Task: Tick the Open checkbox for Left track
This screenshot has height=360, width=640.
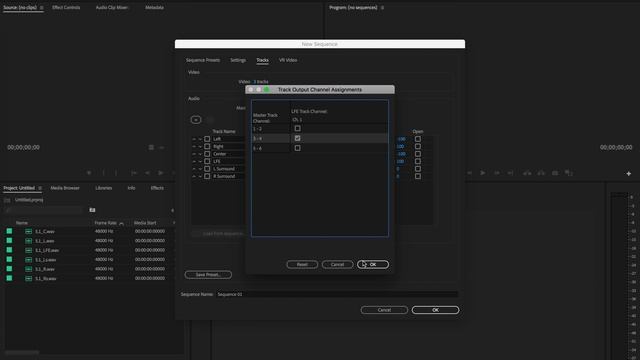Action: (418, 139)
